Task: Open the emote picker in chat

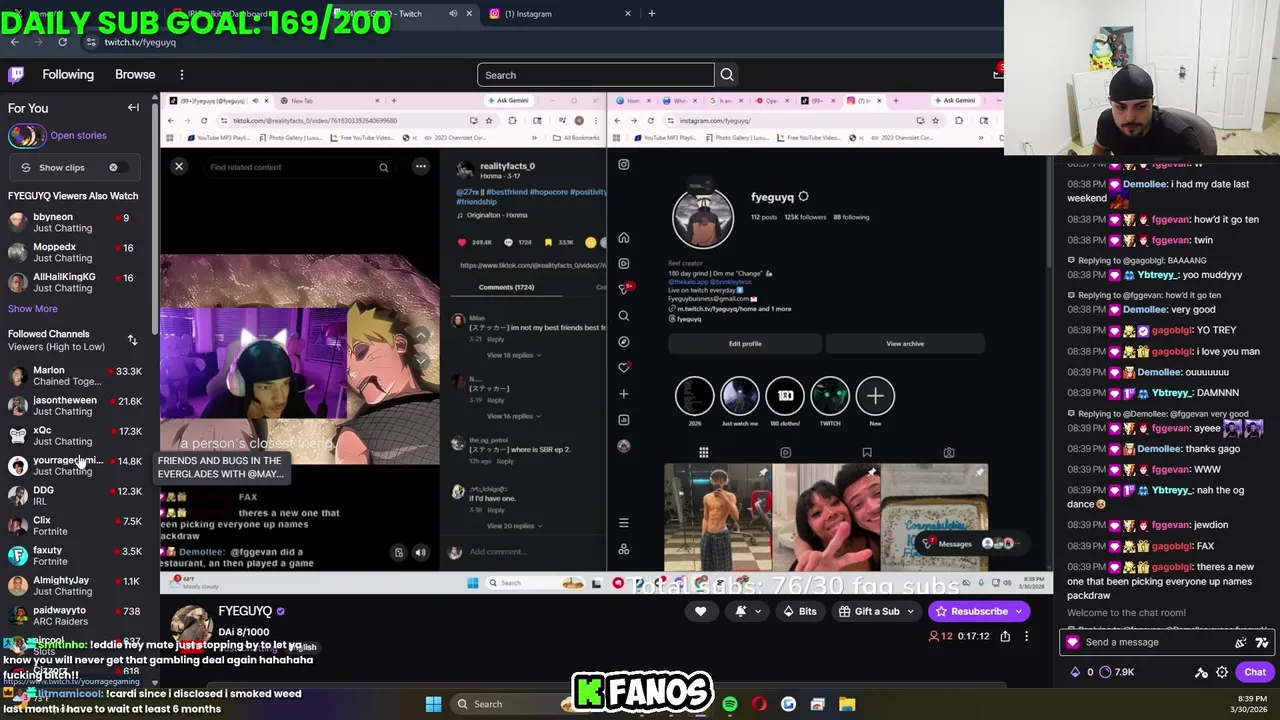Action: (1262, 642)
